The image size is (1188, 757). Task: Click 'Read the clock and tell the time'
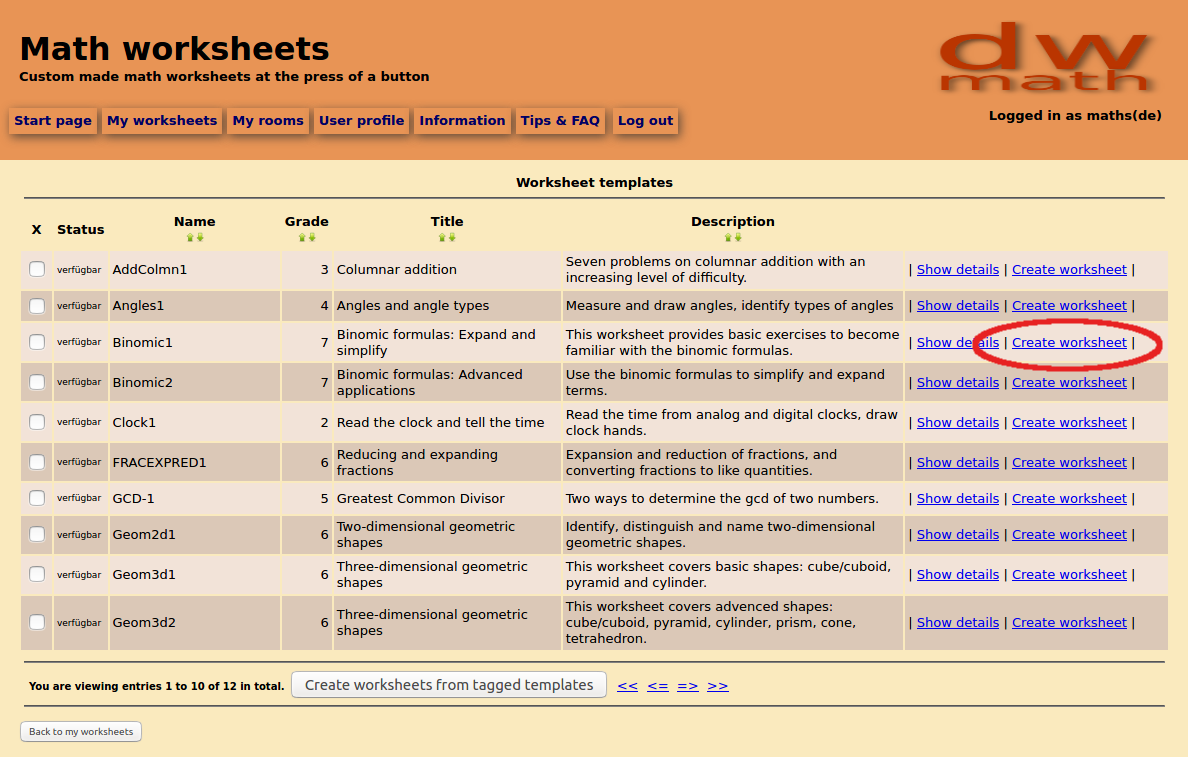[440, 423]
